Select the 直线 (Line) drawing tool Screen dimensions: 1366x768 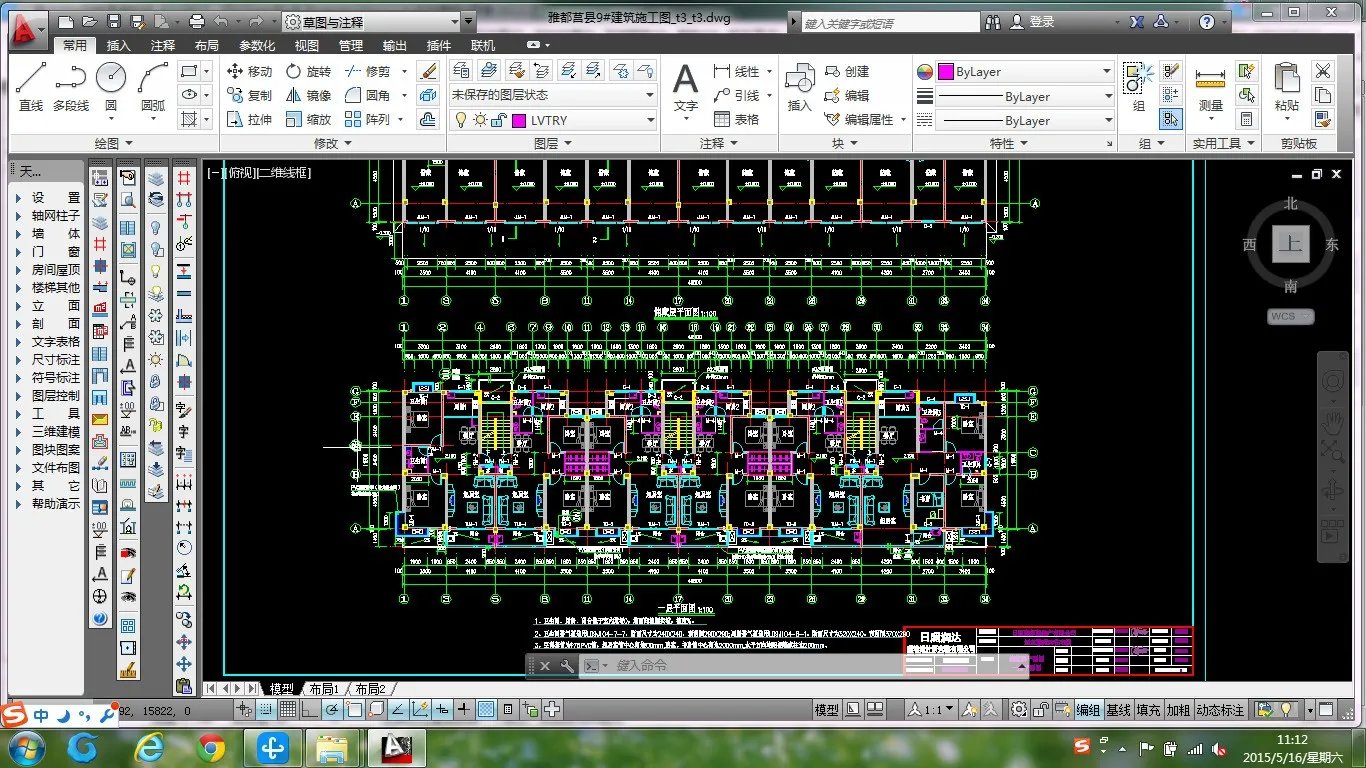31,85
